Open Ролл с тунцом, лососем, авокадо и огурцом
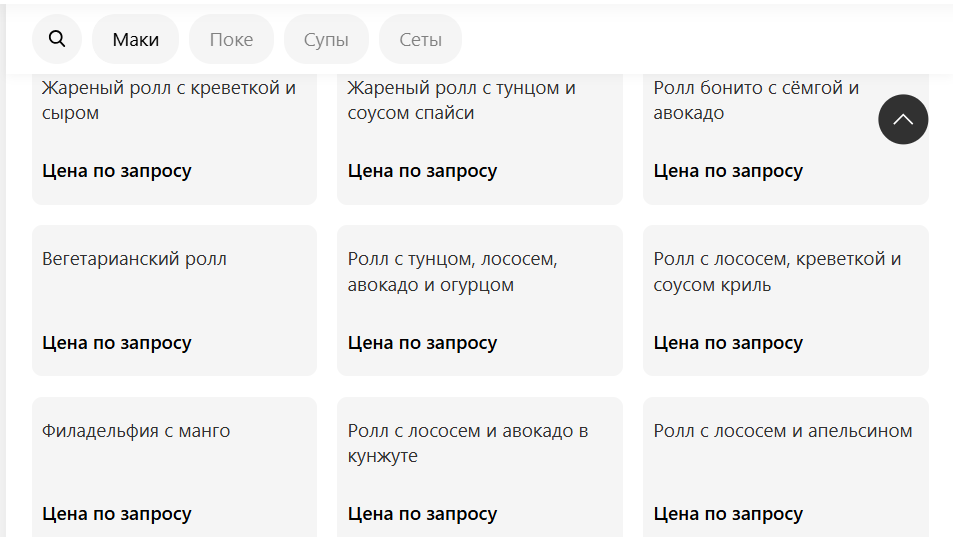This screenshot has height=537, width=953. (x=453, y=272)
